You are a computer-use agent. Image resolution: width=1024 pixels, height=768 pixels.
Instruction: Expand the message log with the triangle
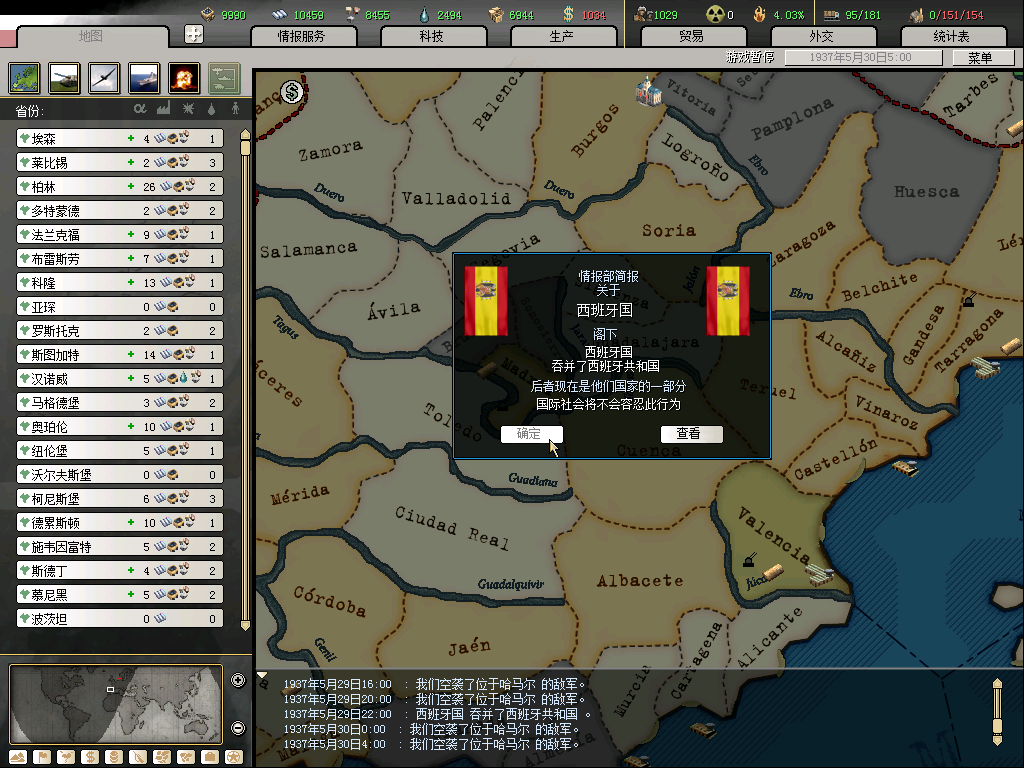pyautogui.click(x=262, y=675)
